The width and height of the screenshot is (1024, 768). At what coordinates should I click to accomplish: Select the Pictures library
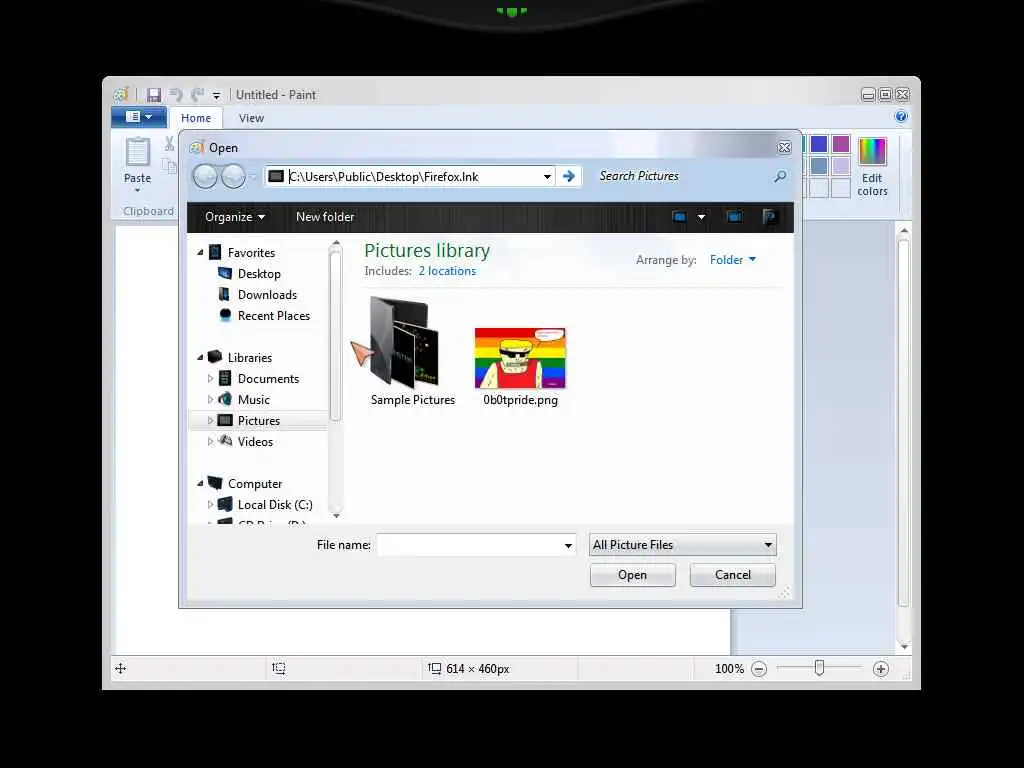[259, 421]
